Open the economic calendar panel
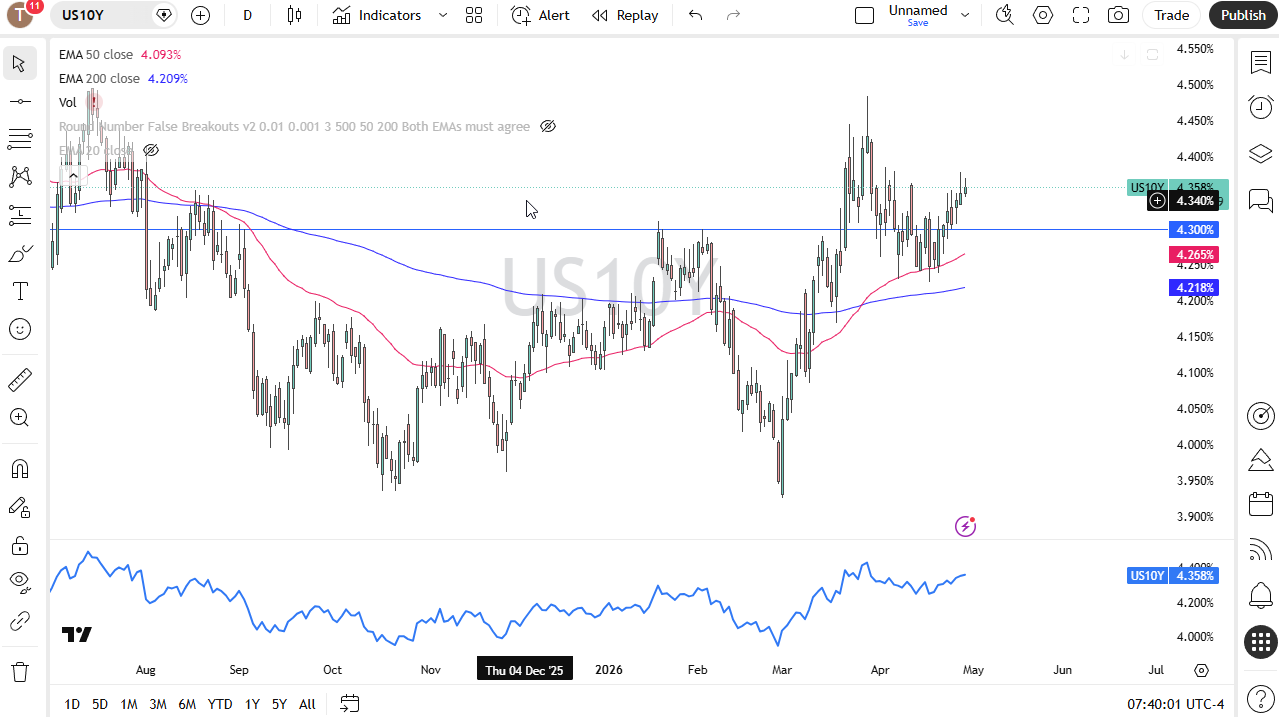This screenshot has height=717, width=1279. pyautogui.click(x=1260, y=505)
